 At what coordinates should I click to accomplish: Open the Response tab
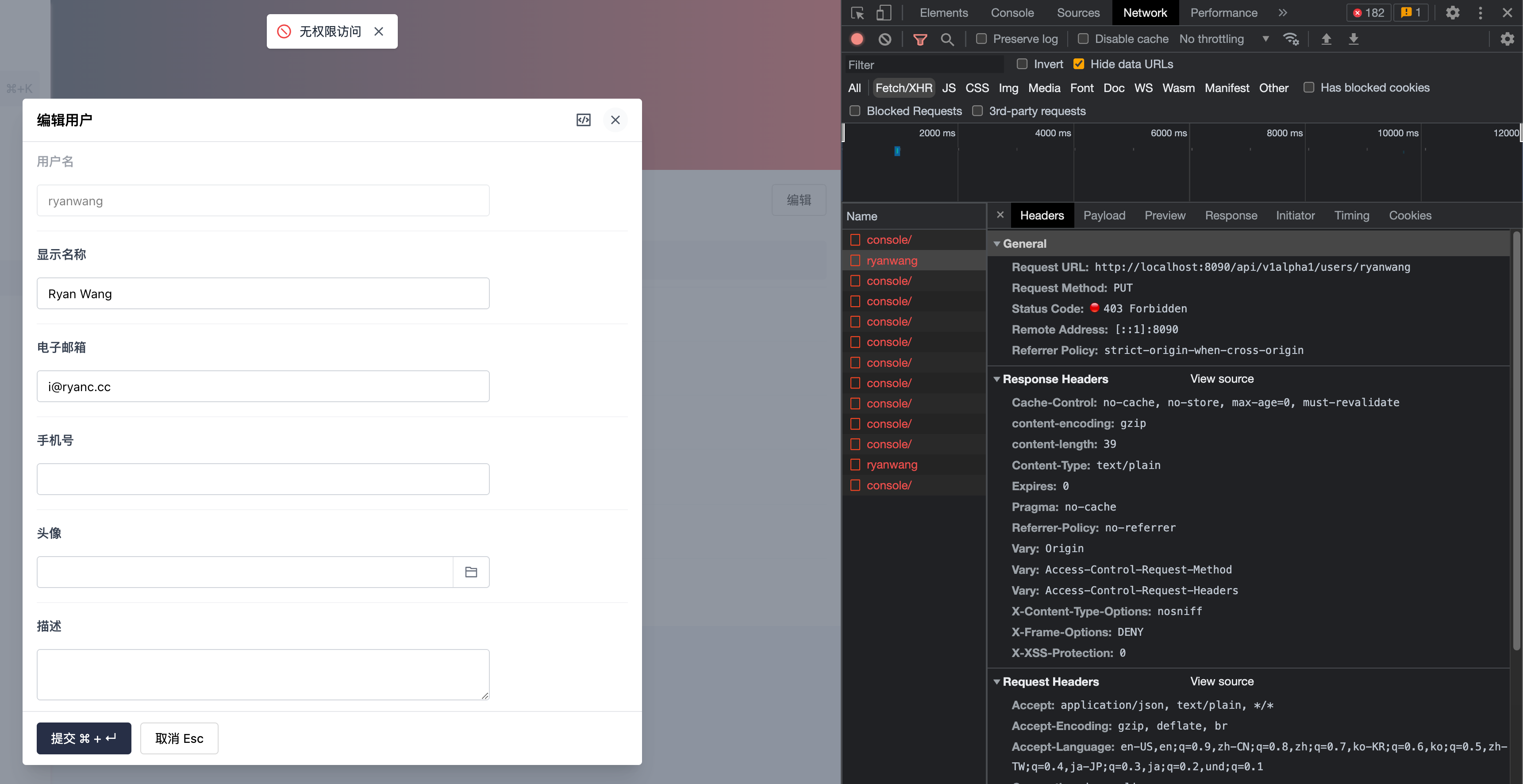point(1231,215)
